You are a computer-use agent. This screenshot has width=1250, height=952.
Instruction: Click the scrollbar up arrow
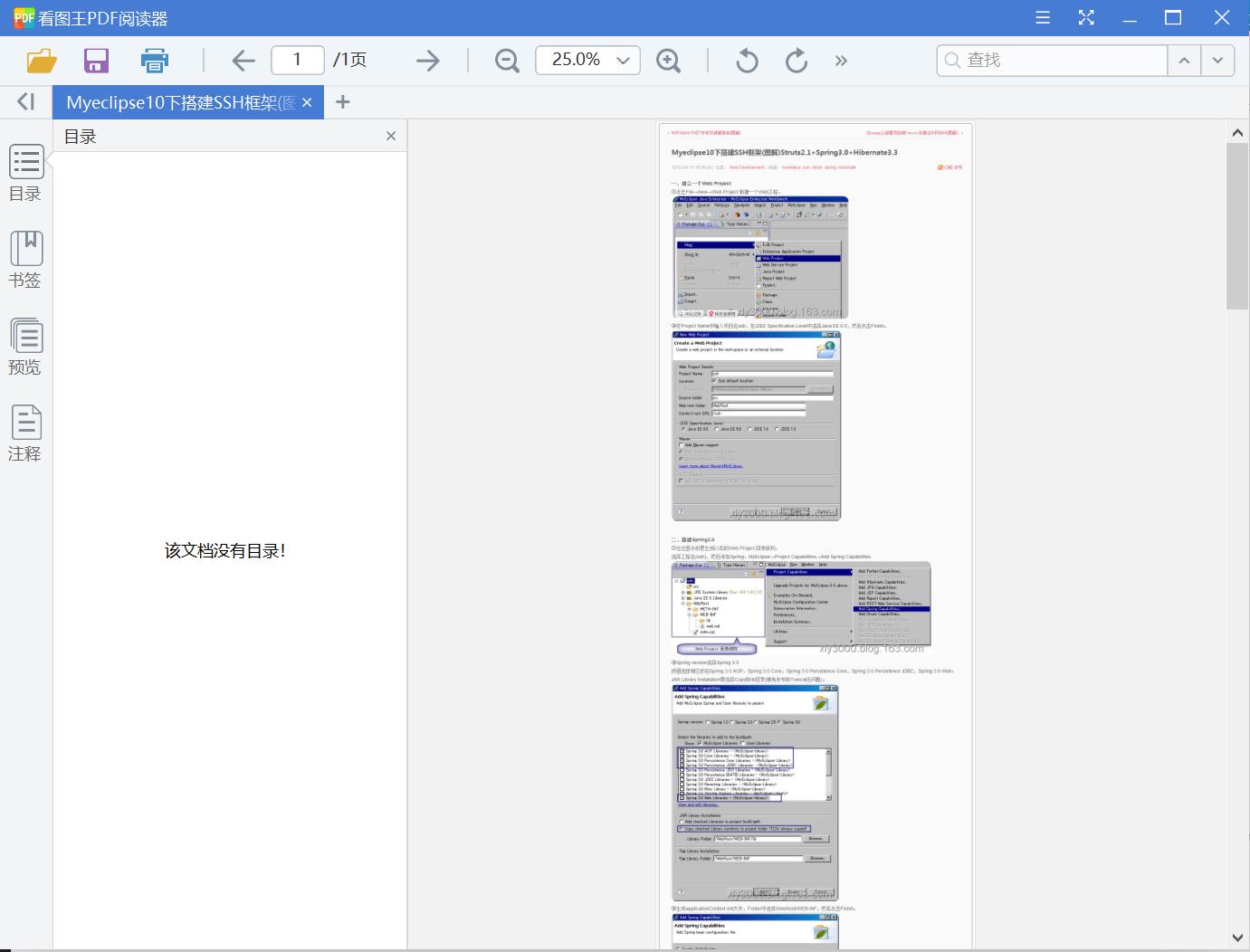(1236, 133)
